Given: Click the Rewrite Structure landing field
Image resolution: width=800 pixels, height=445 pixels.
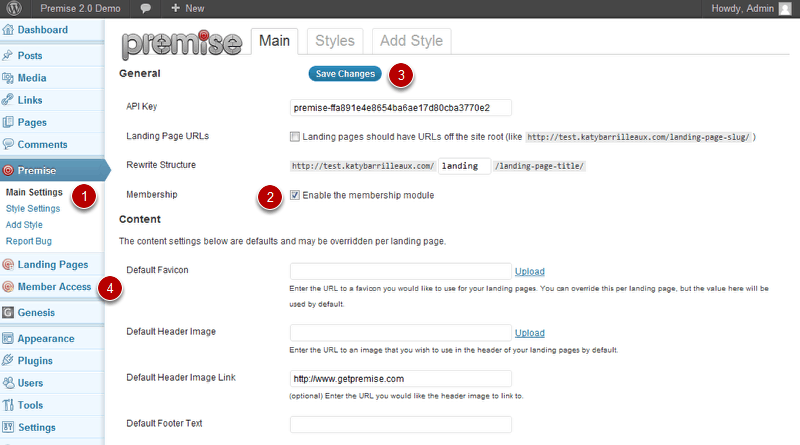Looking at the screenshot, I should click(464, 166).
